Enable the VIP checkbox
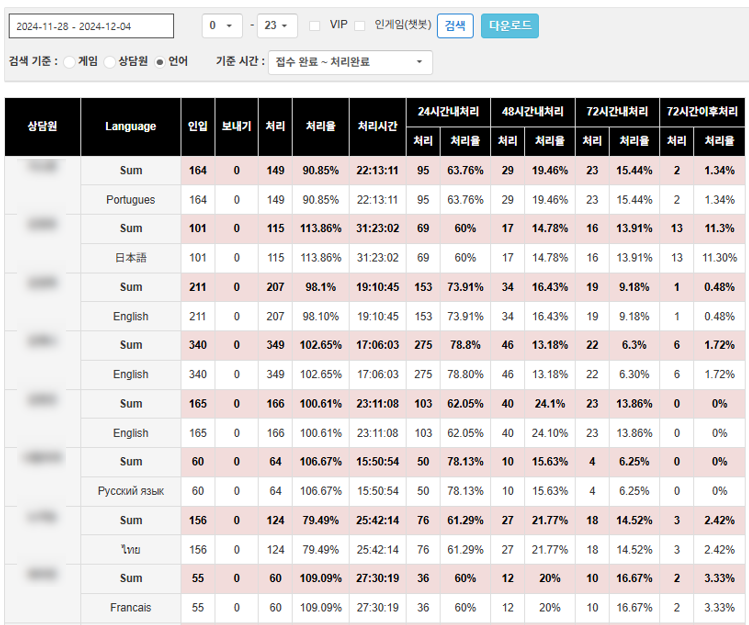749x625 pixels. 315,26
